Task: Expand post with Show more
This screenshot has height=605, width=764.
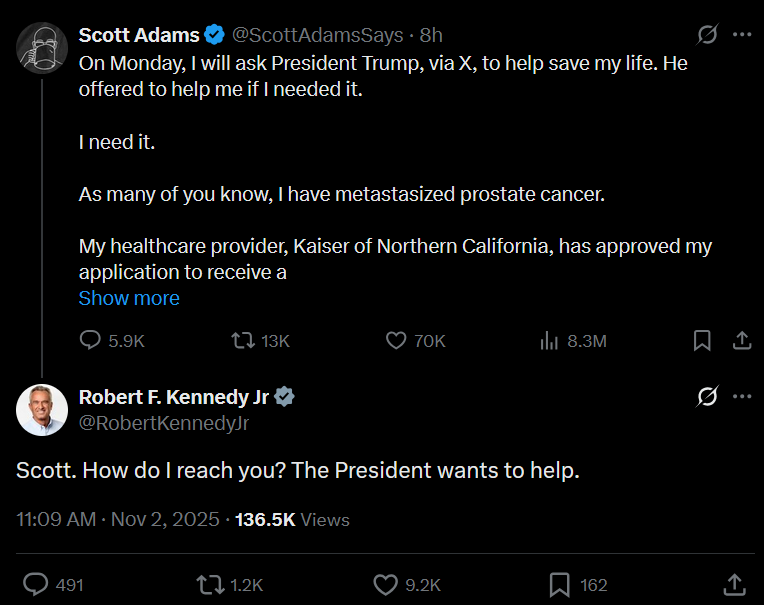Action: click(129, 298)
